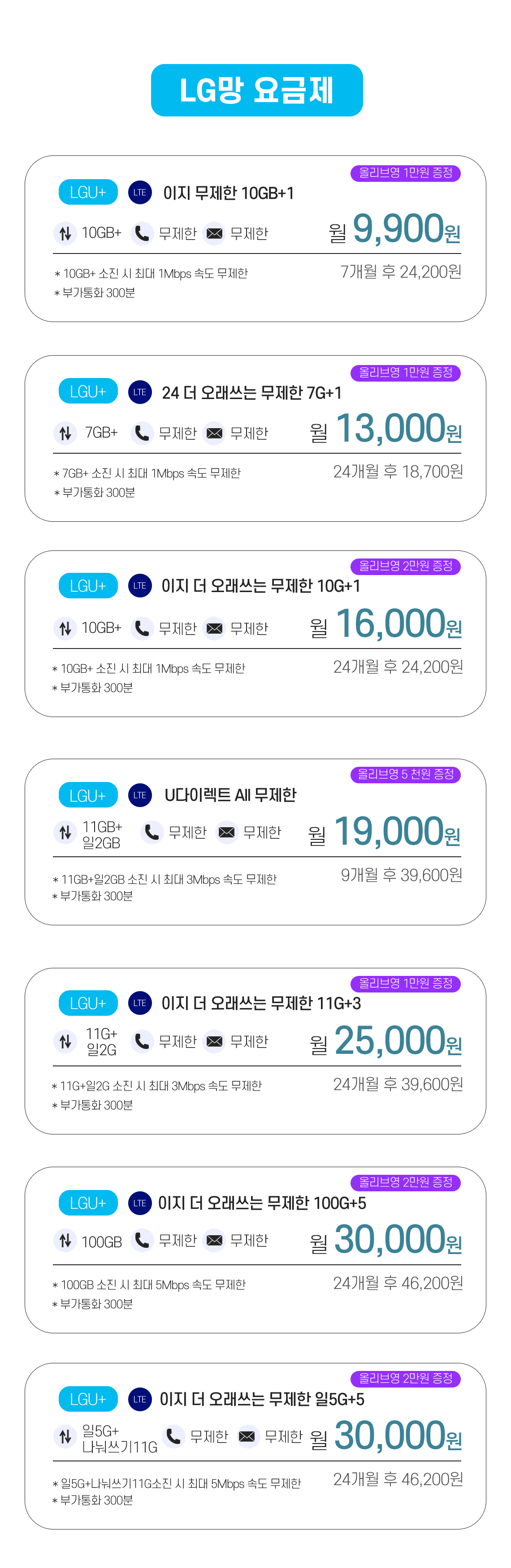Click data arrows icon in 9,900원 plan
The height and width of the screenshot is (1568, 511).
coord(65,233)
